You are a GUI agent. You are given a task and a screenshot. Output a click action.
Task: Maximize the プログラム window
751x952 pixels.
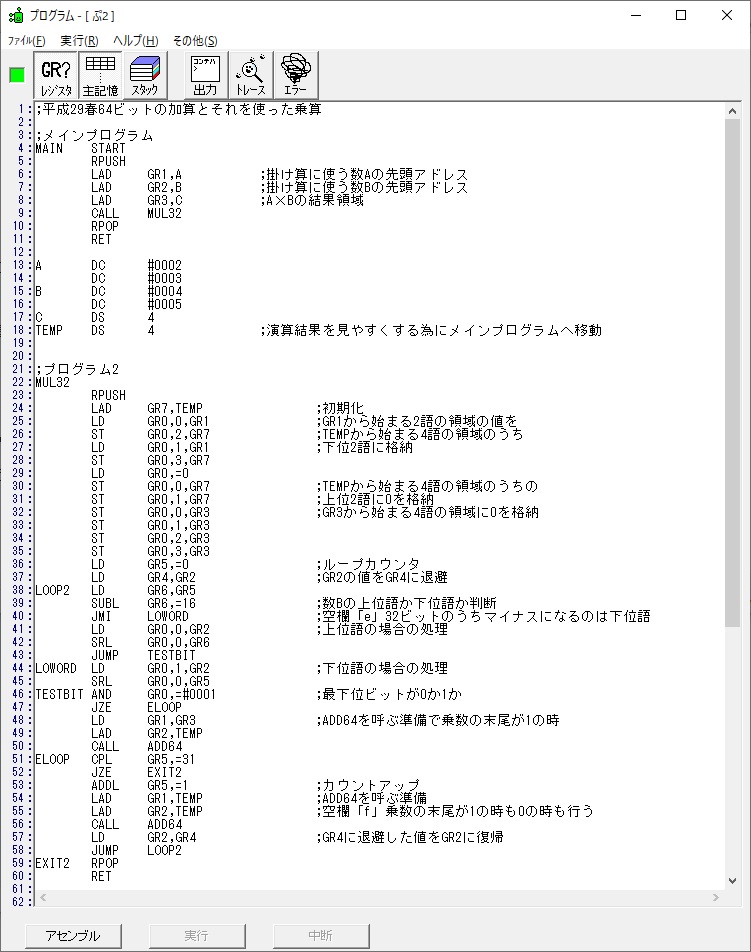[x=681, y=15]
